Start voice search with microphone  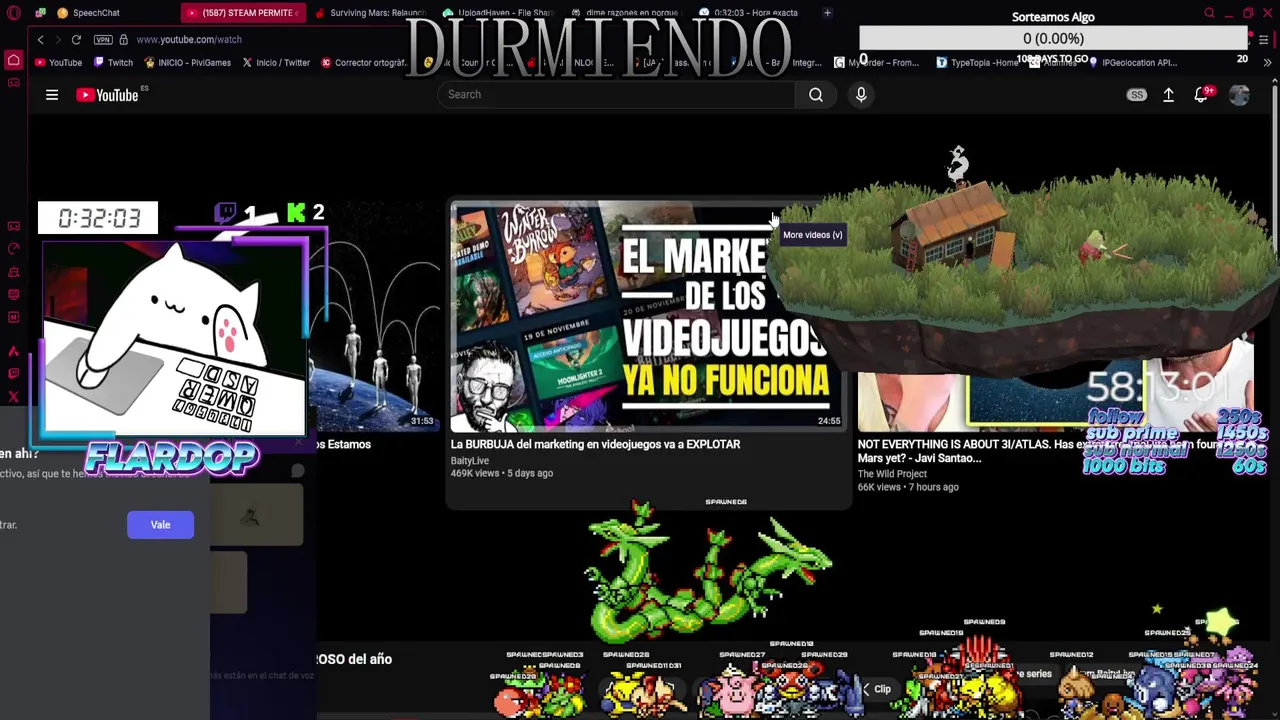pyautogui.click(x=861, y=94)
